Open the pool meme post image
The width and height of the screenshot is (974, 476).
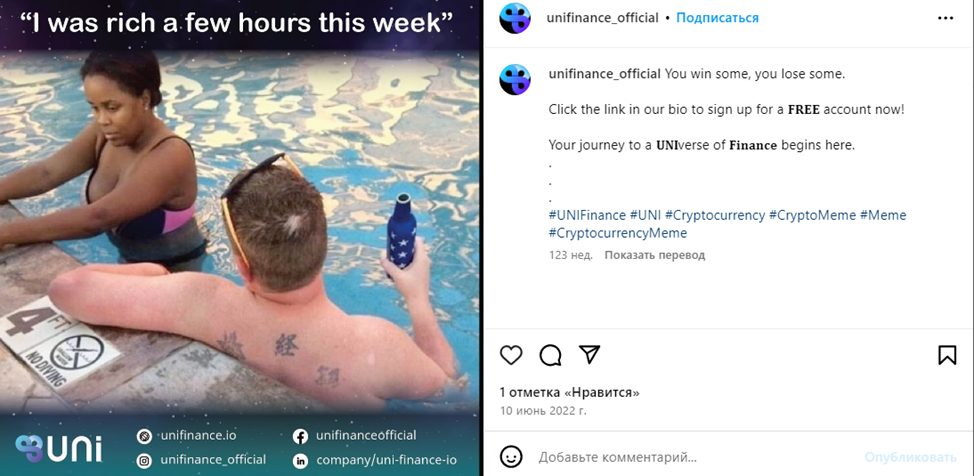coord(240,238)
